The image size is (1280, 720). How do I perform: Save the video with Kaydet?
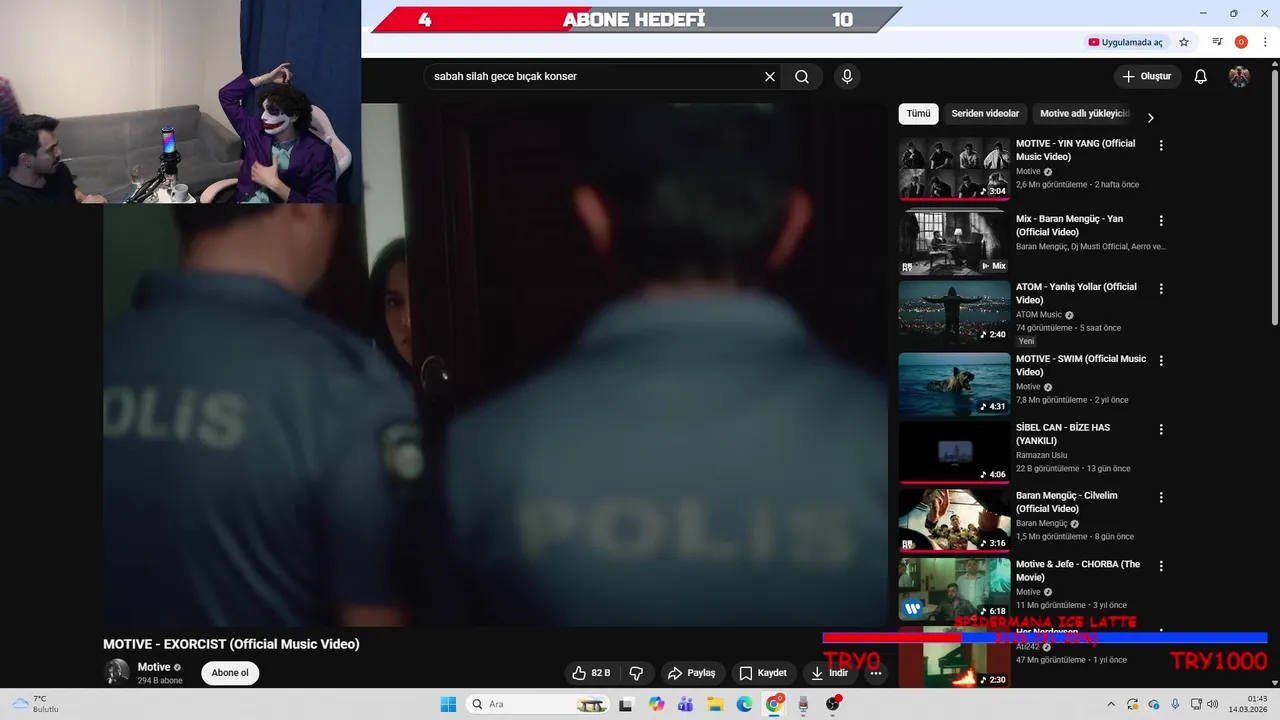click(x=763, y=673)
